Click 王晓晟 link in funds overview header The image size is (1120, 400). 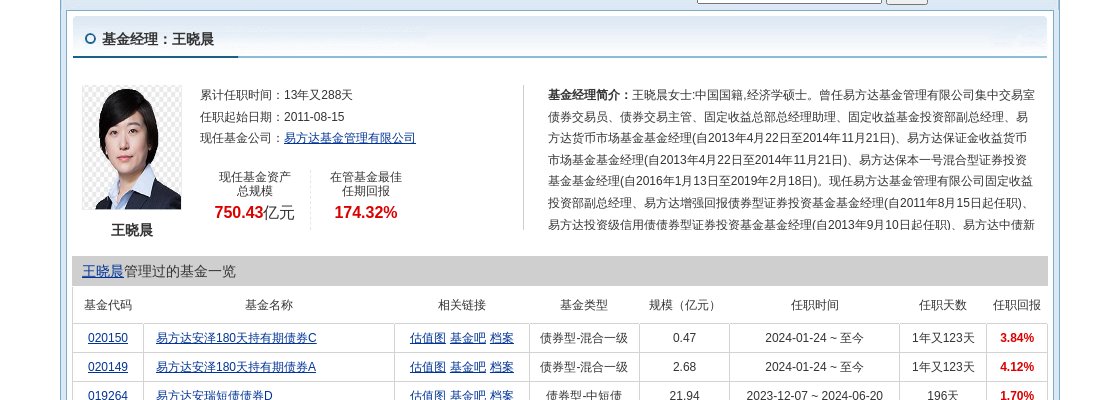click(103, 271)
